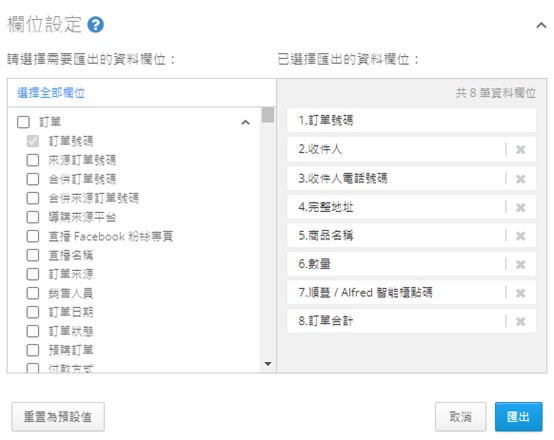The image size is (554, 440).
Task: Remove 訂單合計 from selected fields
Action: coord(520,322)
